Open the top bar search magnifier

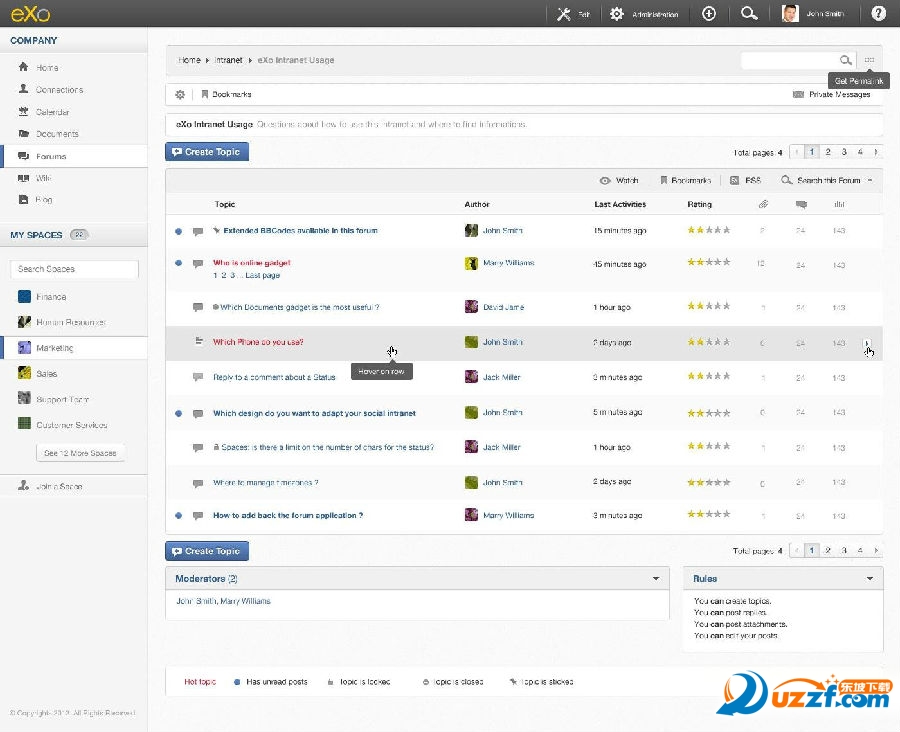(748, 13)
